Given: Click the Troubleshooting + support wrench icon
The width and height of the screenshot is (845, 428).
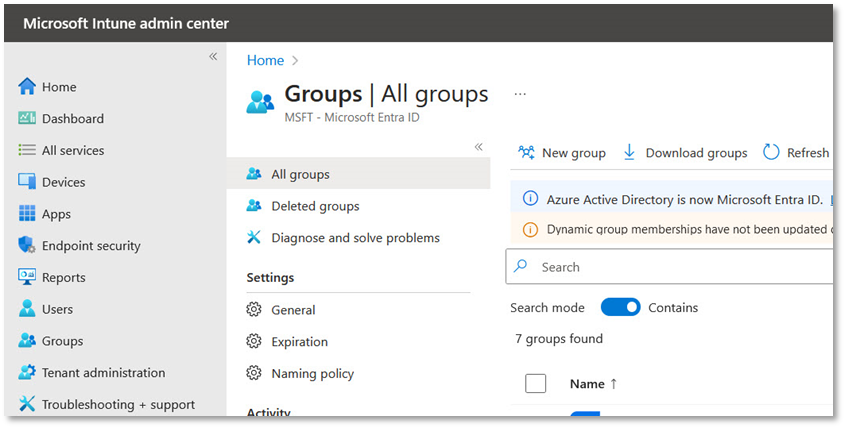Looking at the screenshot, I should point(27,404).
